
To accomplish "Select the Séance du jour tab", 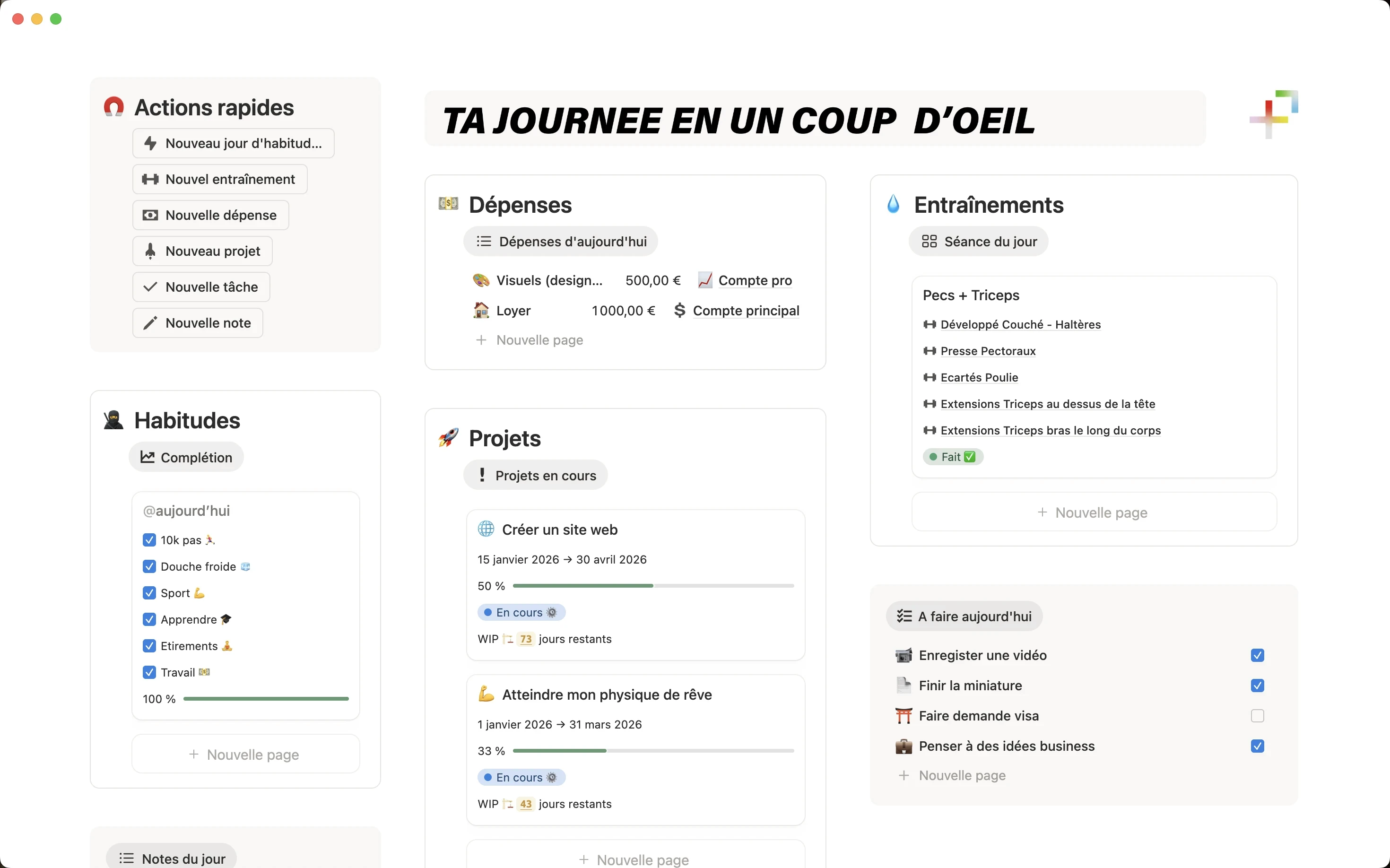I will coord(979,242).
